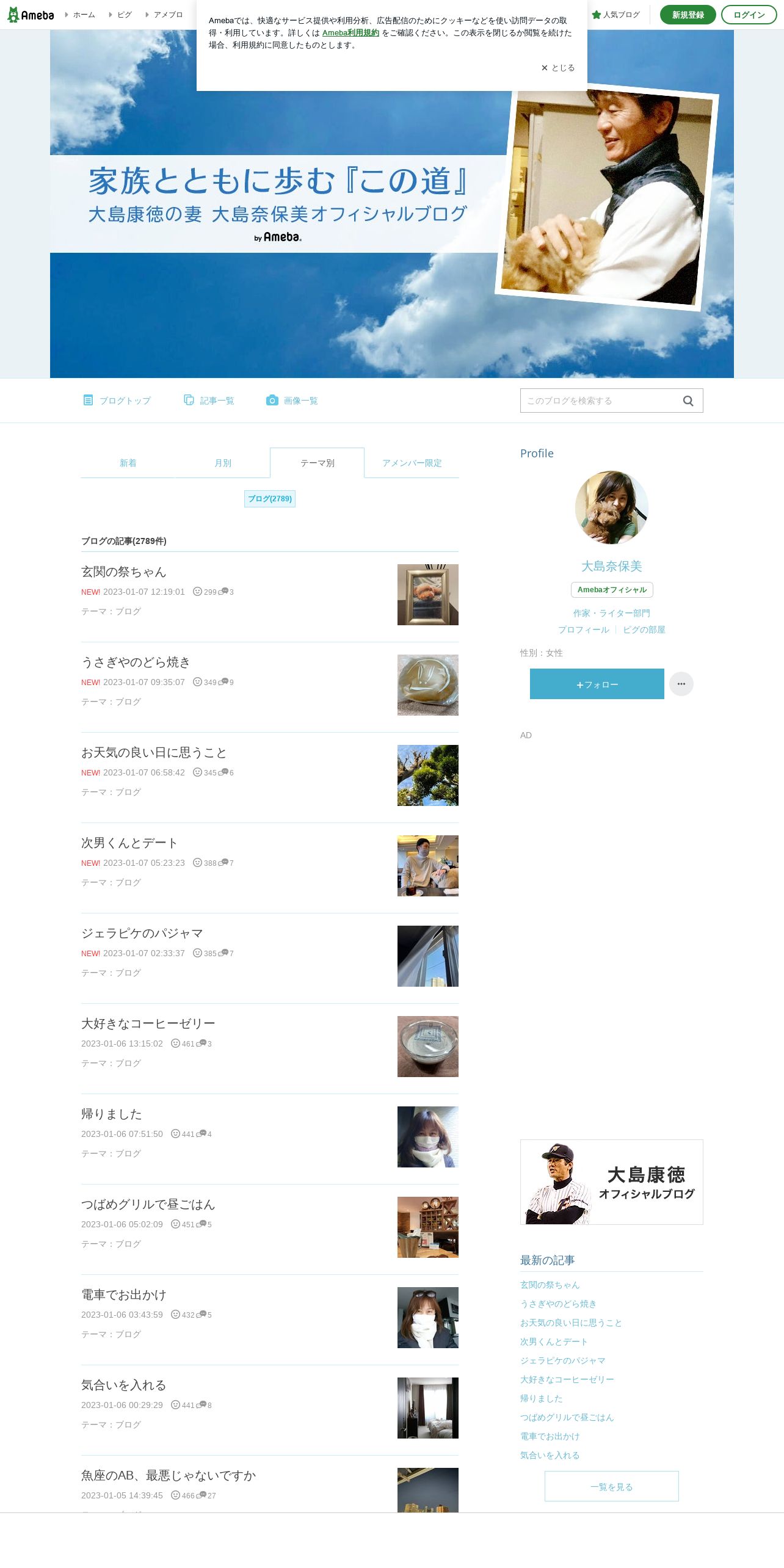Open the more options ellipsis button
This screenshot has height=1568, width=784.
pos(681,684)
